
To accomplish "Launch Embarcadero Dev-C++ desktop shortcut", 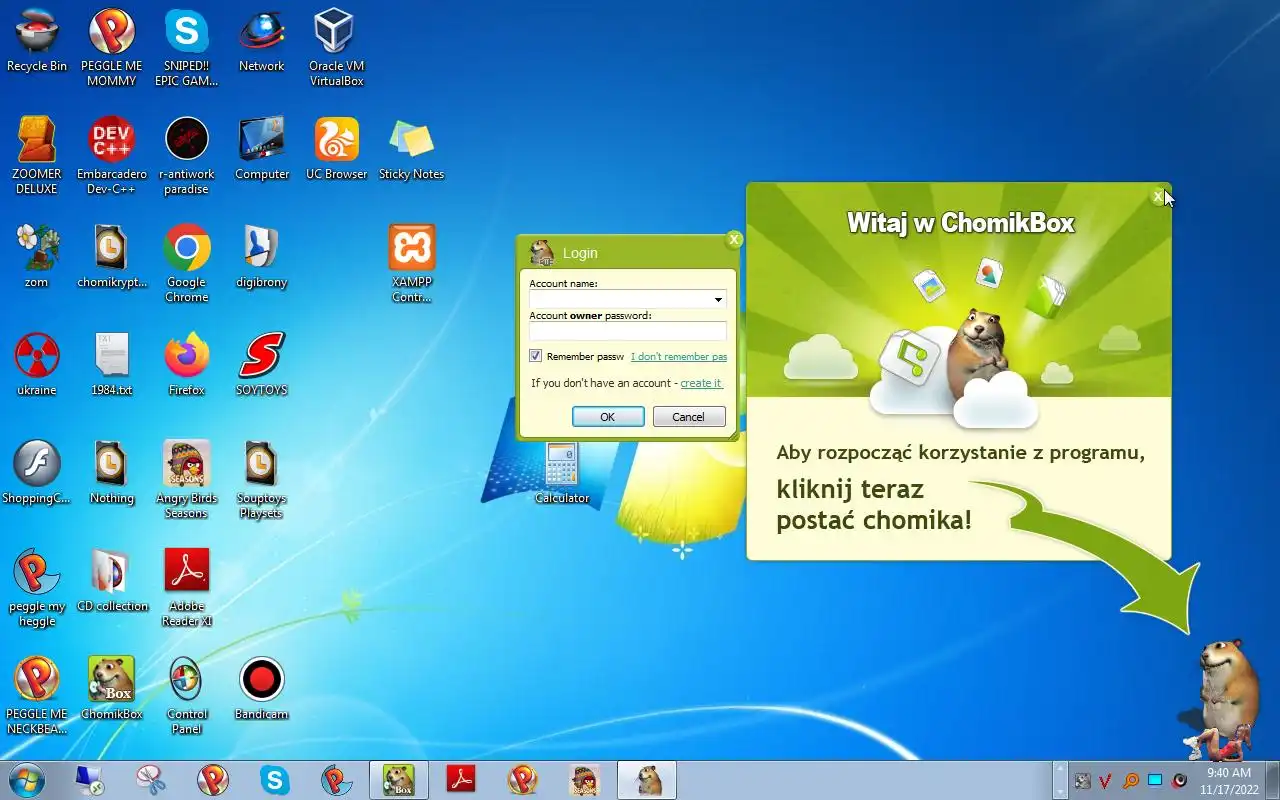I will [x=112, y=155].
